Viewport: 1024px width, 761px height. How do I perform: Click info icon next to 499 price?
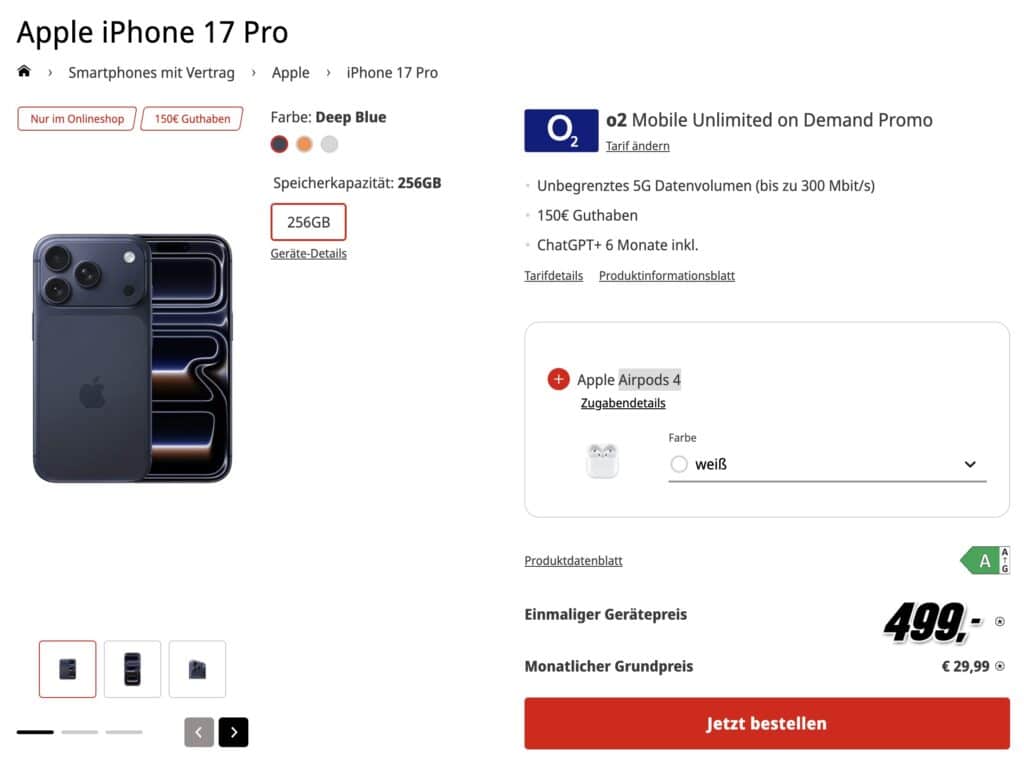(x=1000, y=621)
